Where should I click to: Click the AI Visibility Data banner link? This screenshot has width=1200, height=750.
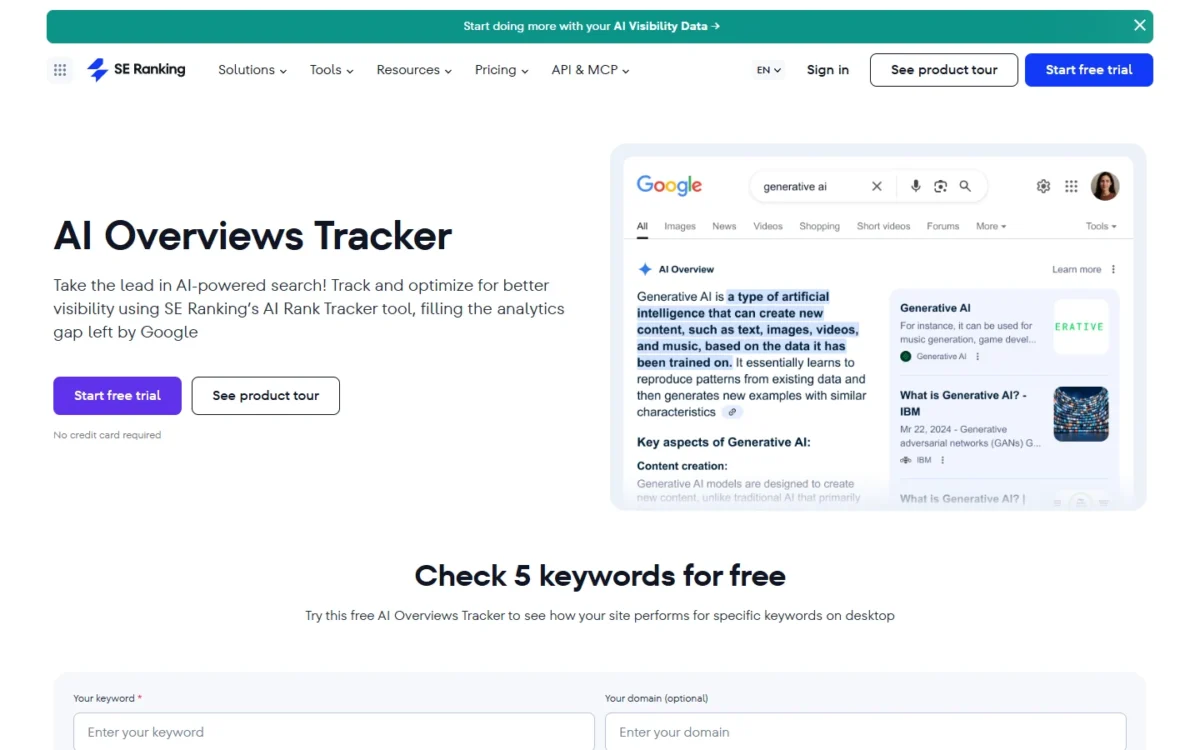coord(592,26)
